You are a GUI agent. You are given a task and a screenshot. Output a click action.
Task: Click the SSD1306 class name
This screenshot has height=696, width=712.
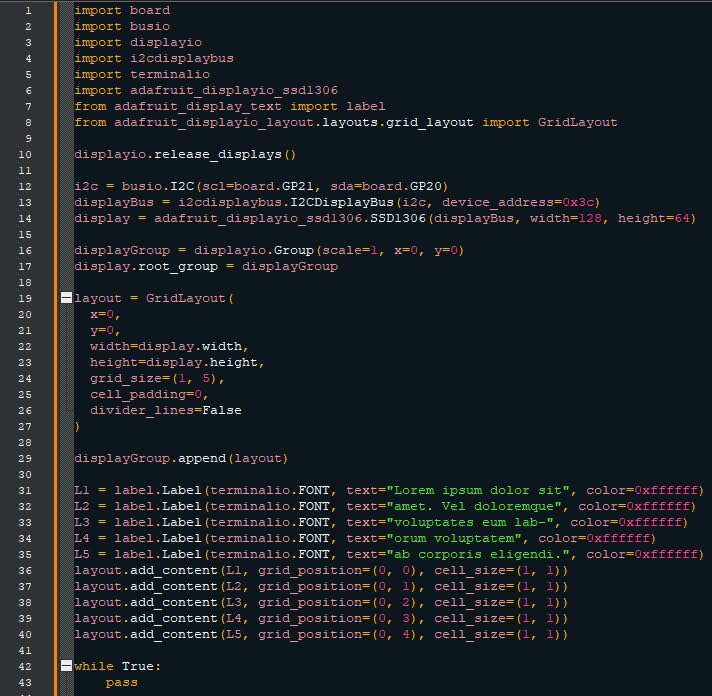point(398,218)
